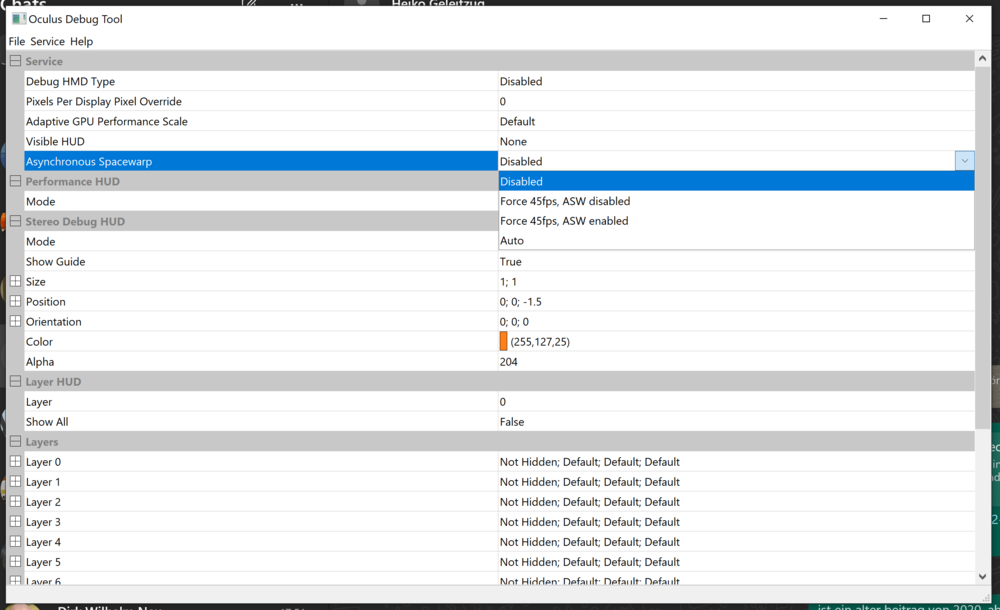Collapse the Service section
Viewport: 1000px width, 610px height.
[15, 61]
